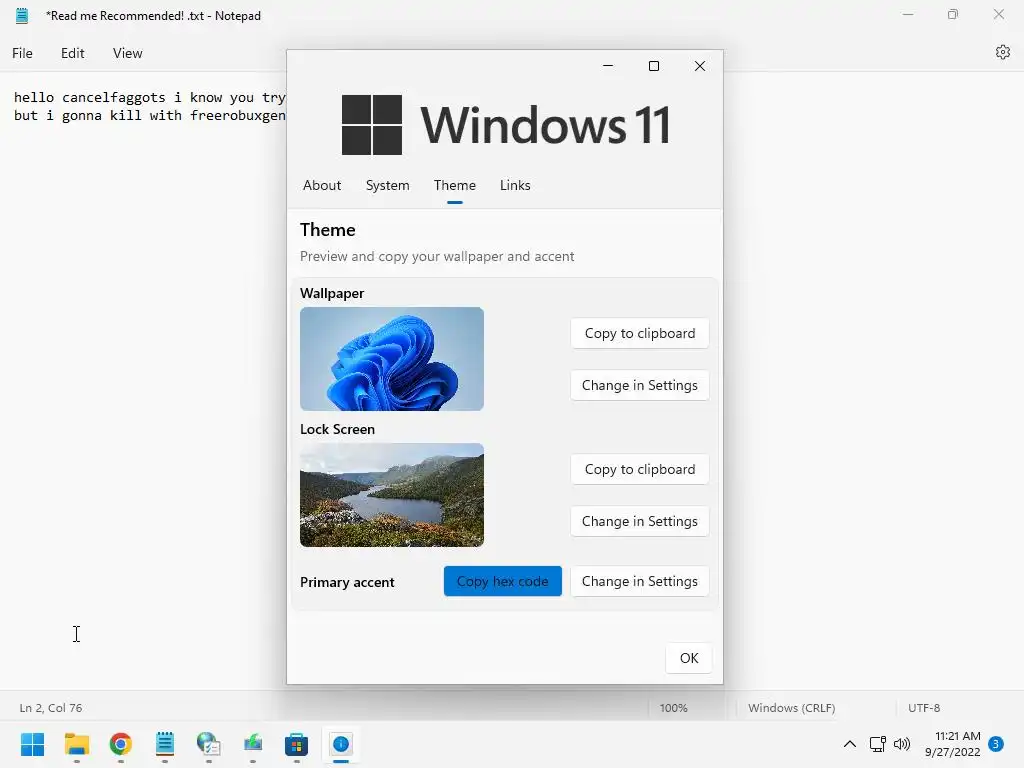The width and height of the screenshot is (1024, 768).
Task: Close the Notepad window
Action: pyautogui.click(x=999, y=14)
